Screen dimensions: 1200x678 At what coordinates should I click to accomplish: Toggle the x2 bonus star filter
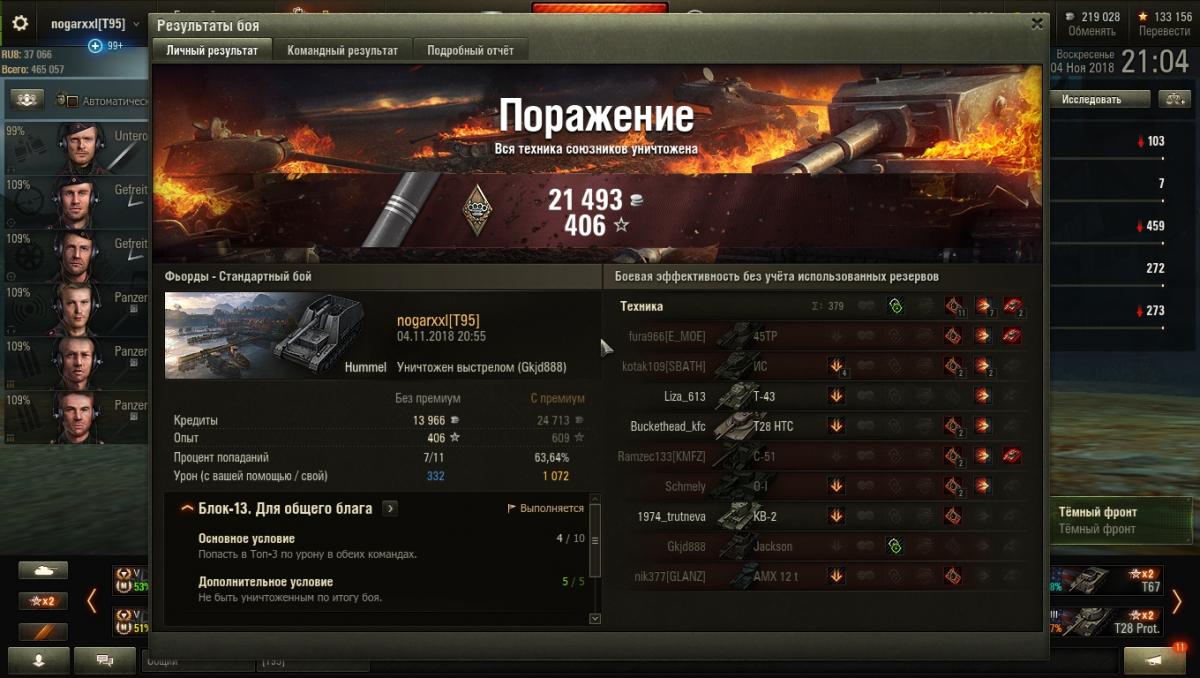coord(43,601)
